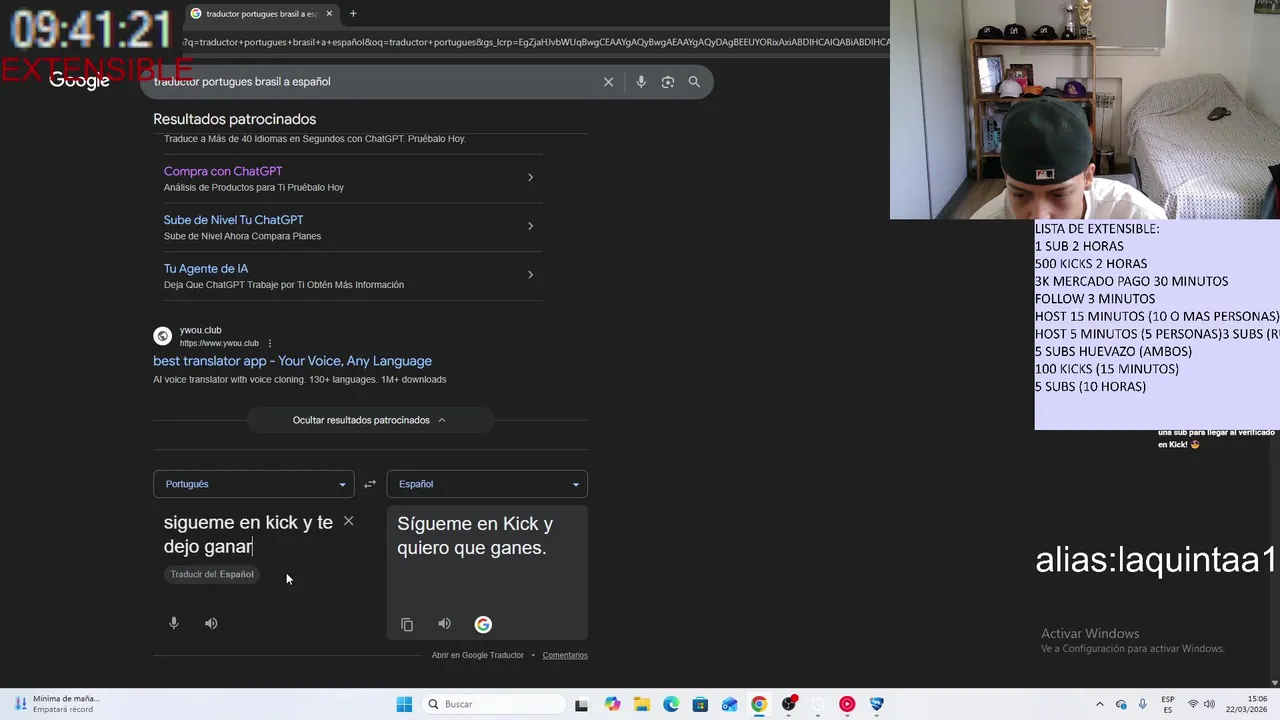Search the translation on Google
The height and width of the screenshot is (720, 1280).
coord(483,624)
